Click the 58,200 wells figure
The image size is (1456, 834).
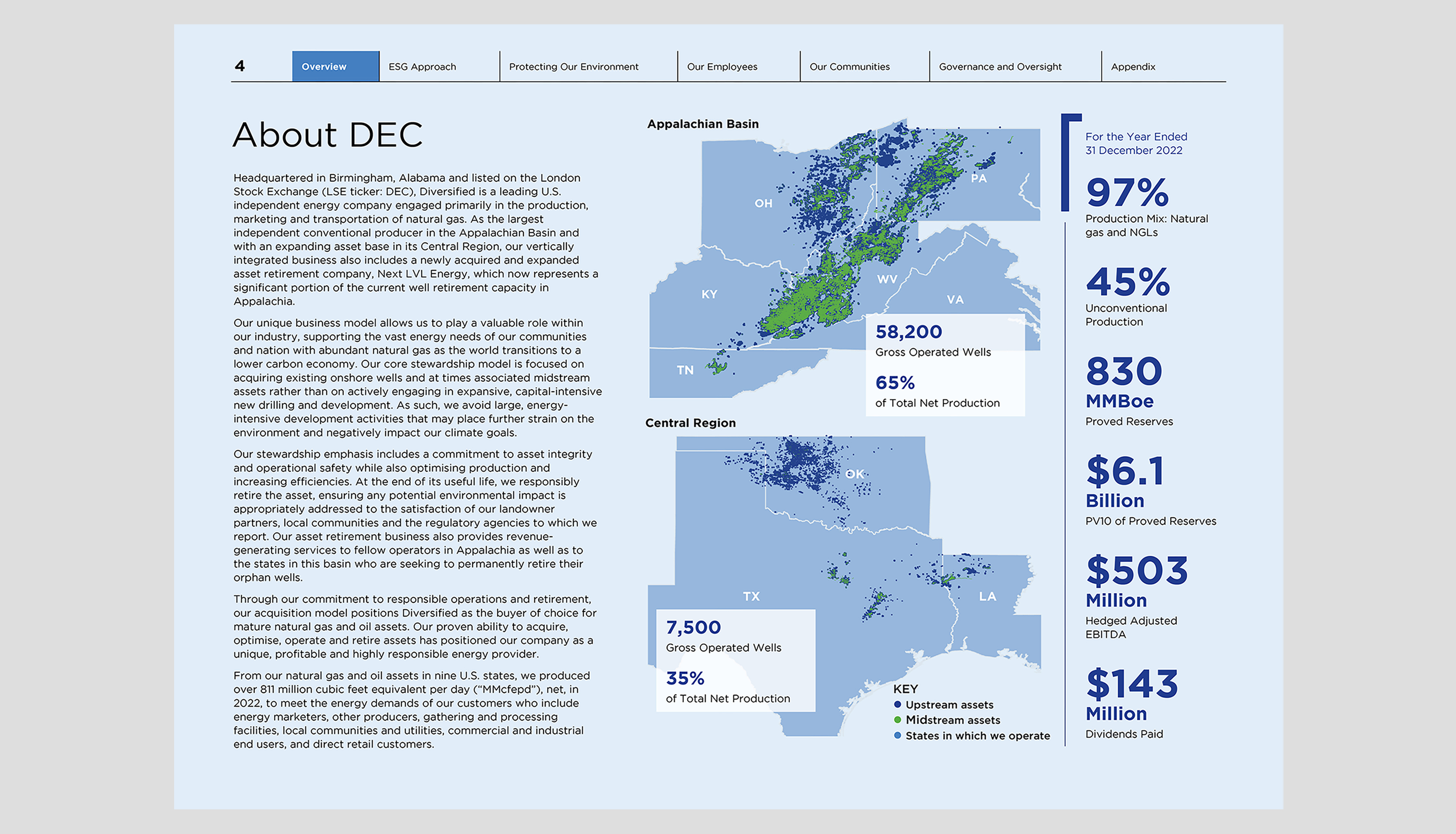tap(909, 332)
